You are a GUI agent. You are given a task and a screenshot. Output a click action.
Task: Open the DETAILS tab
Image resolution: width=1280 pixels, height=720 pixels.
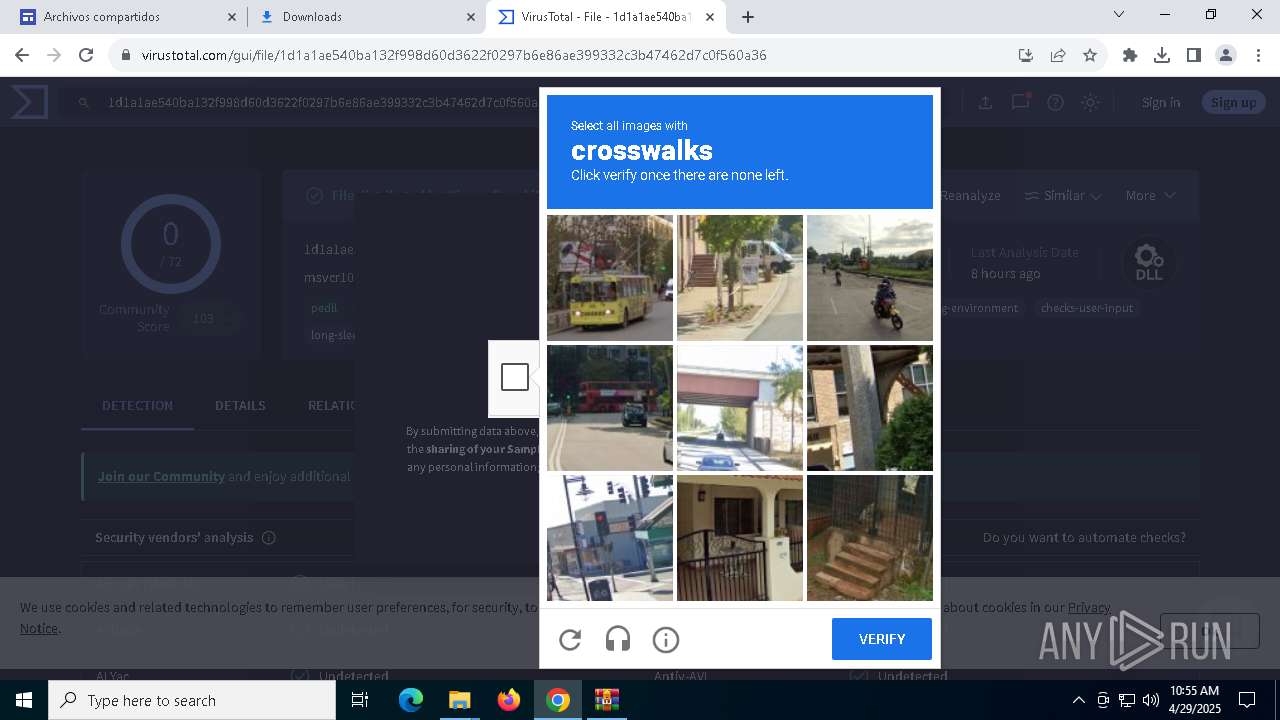240,405
